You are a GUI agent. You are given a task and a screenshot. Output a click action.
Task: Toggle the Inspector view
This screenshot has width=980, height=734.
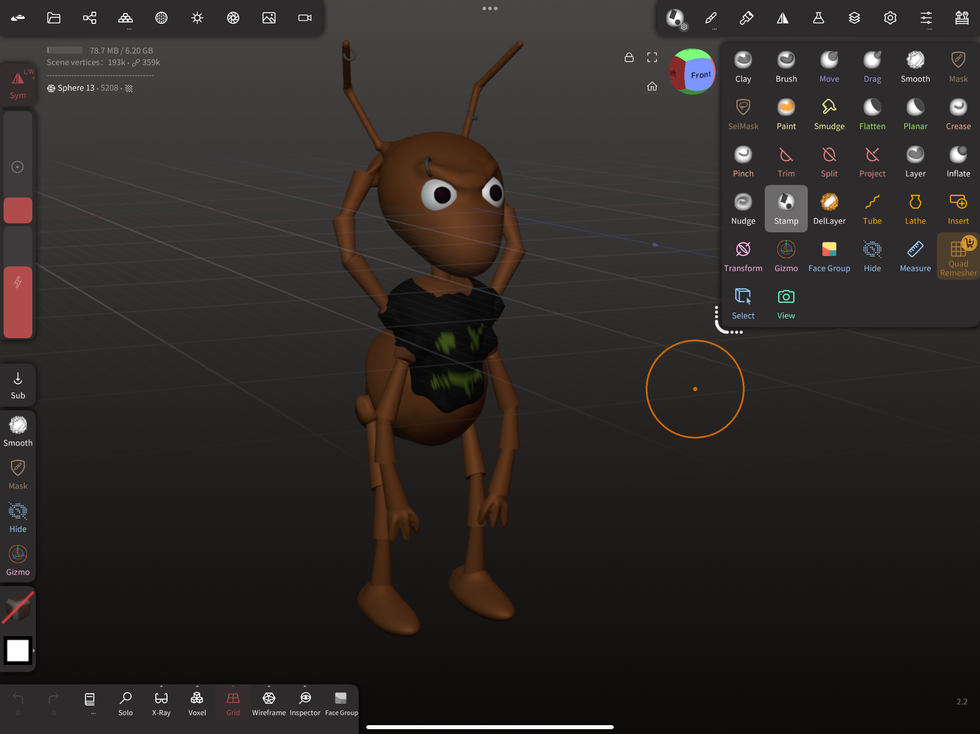pyautogui.click(x=305, y=703)
